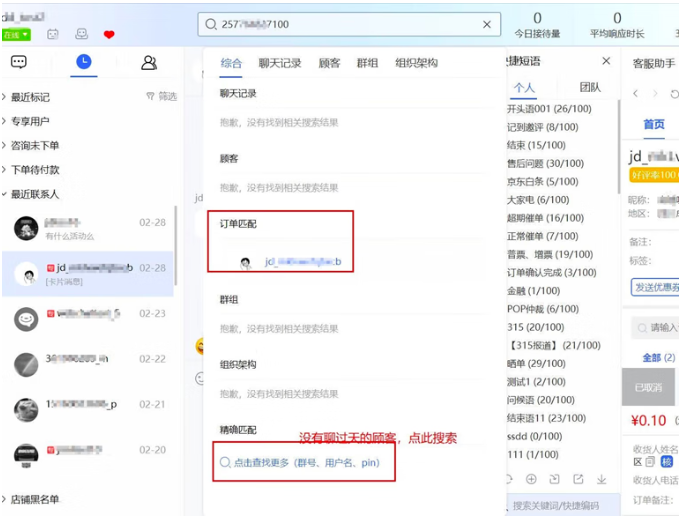
Task: Open the contact dated 02-20
Action: 88,455
